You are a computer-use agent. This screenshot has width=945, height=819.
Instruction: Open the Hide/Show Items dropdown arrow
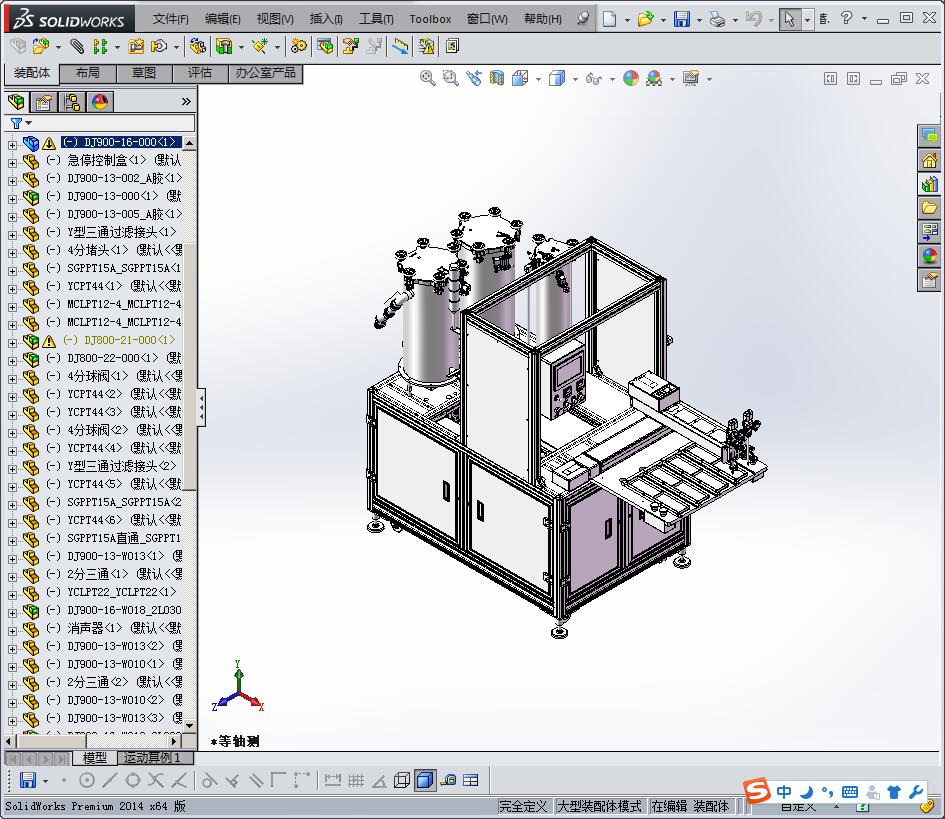click(612, 79)
